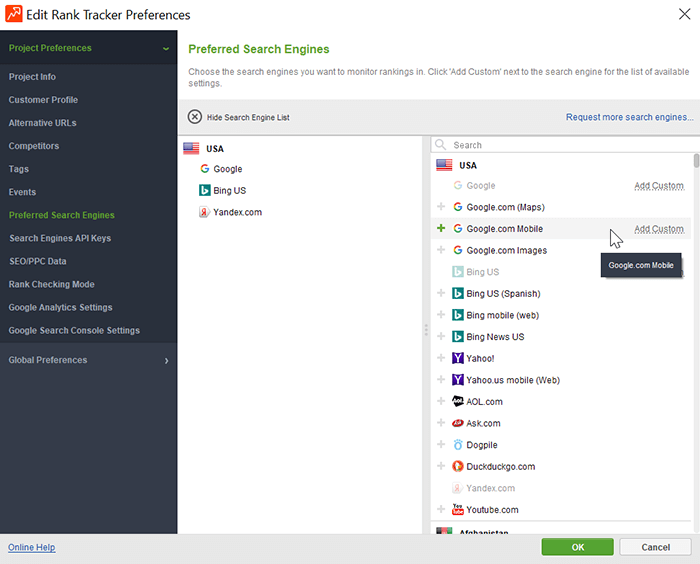The image size is (700, 564).
Task: Select Tags in the sidebar
Action: click(19, 169)
